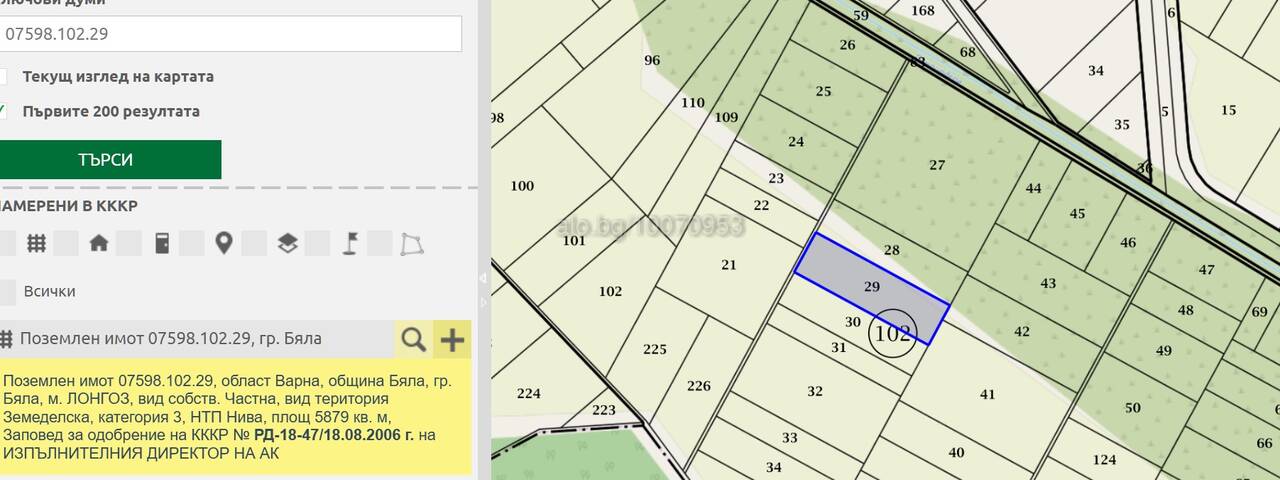Add result 07598.102.29 with the plus icon
The height and width of the screenshot is (480, 1280).
click(x=453, y=340)
